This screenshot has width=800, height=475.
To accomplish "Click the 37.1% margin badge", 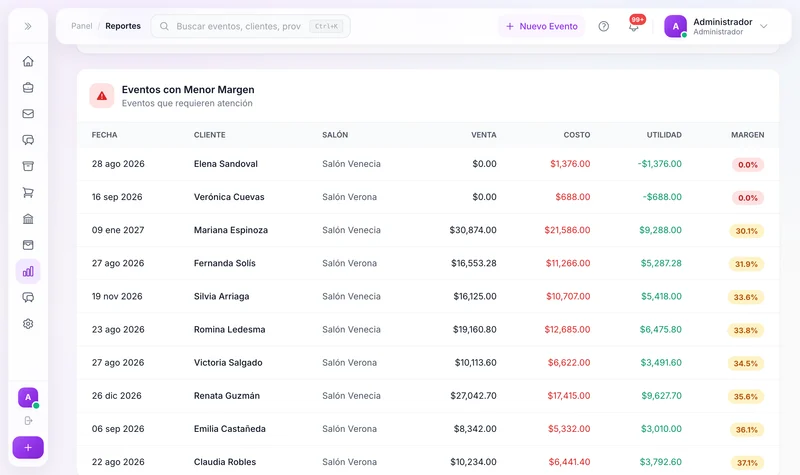I will [x=747, y=463].
